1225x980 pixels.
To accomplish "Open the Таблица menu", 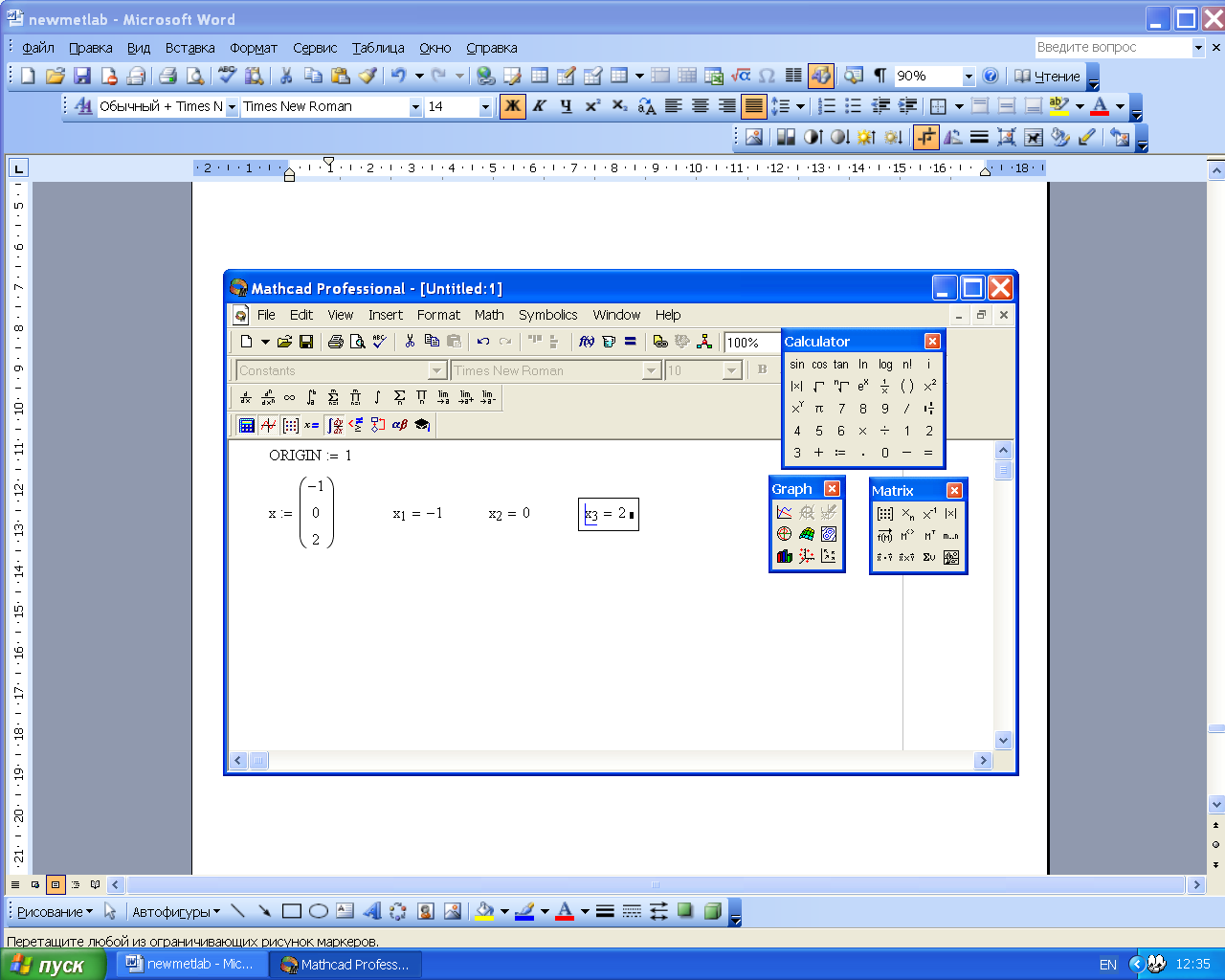I will coord(378,48).
